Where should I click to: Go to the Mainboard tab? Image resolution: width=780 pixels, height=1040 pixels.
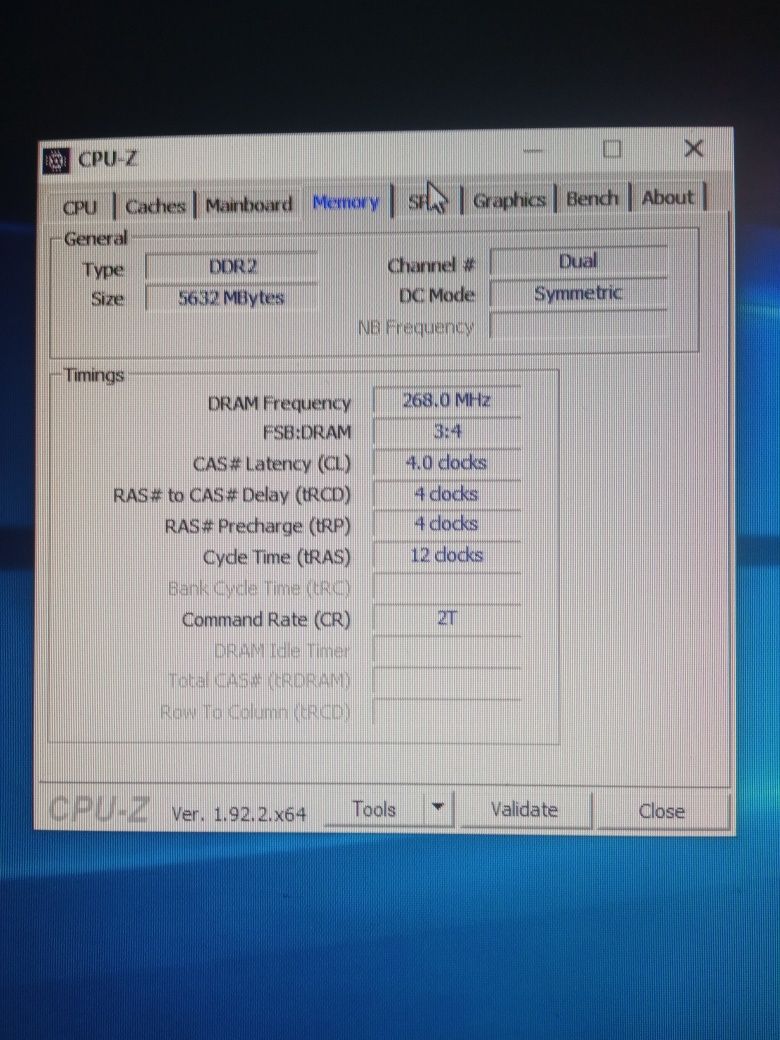tap(249, 205)
